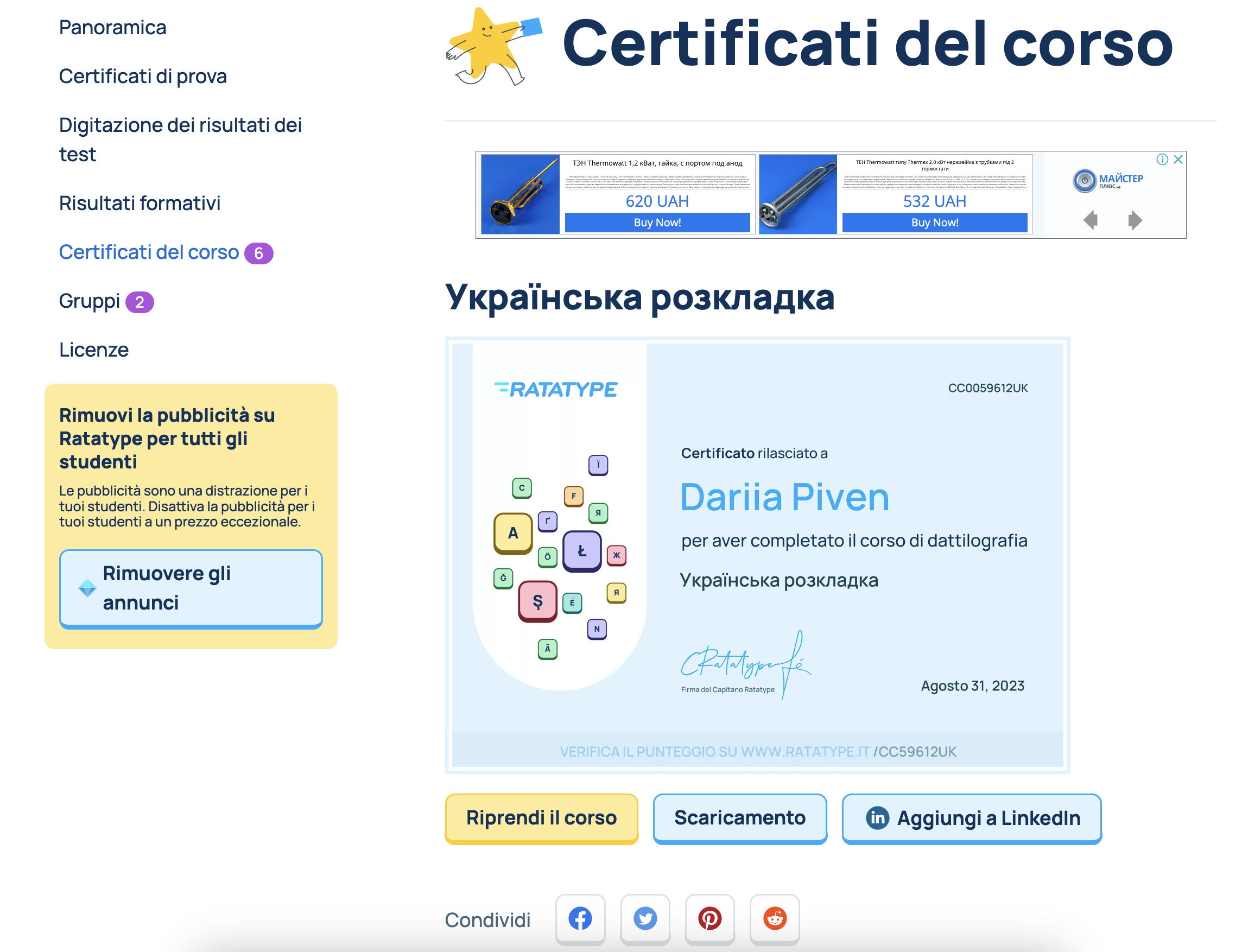Click the Condividi label
1242x952 pixels.
coord(487,919)
